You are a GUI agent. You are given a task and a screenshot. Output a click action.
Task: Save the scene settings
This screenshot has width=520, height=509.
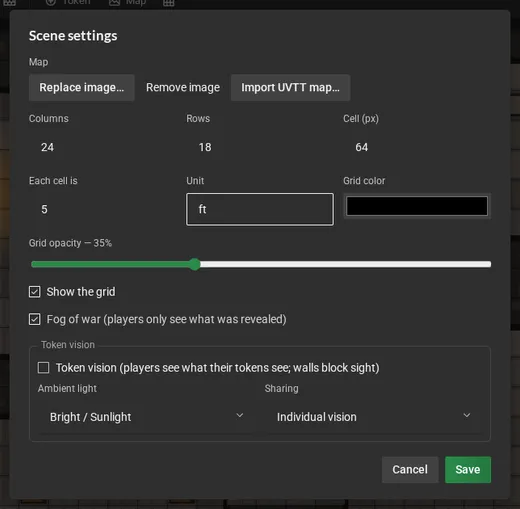[x=468, y=469]
